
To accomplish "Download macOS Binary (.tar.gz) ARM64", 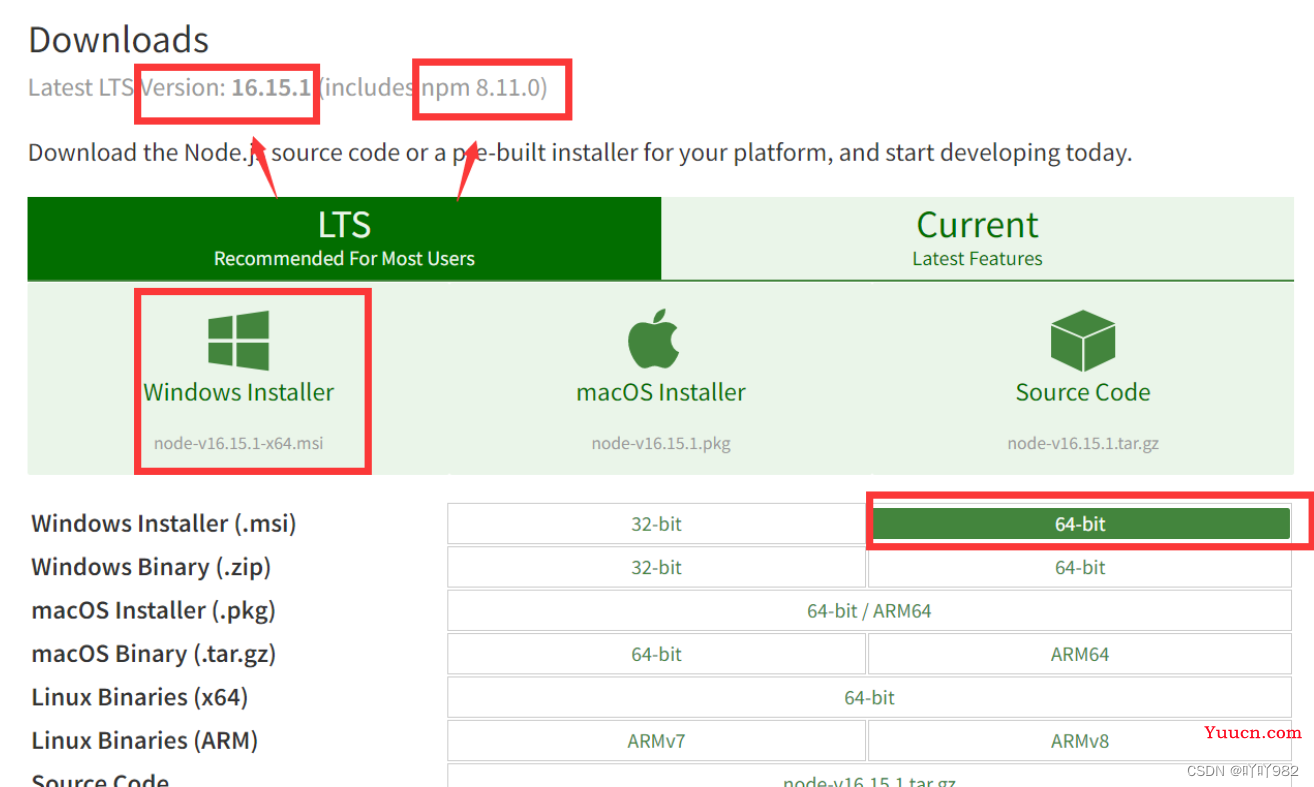I will (1080, 654).
